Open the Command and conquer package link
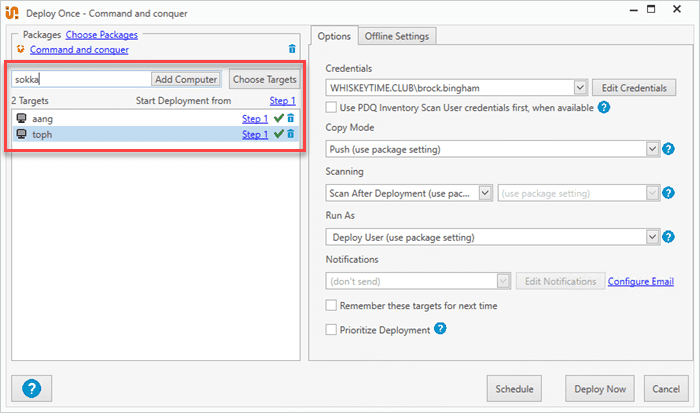 [x=79, y=50]
